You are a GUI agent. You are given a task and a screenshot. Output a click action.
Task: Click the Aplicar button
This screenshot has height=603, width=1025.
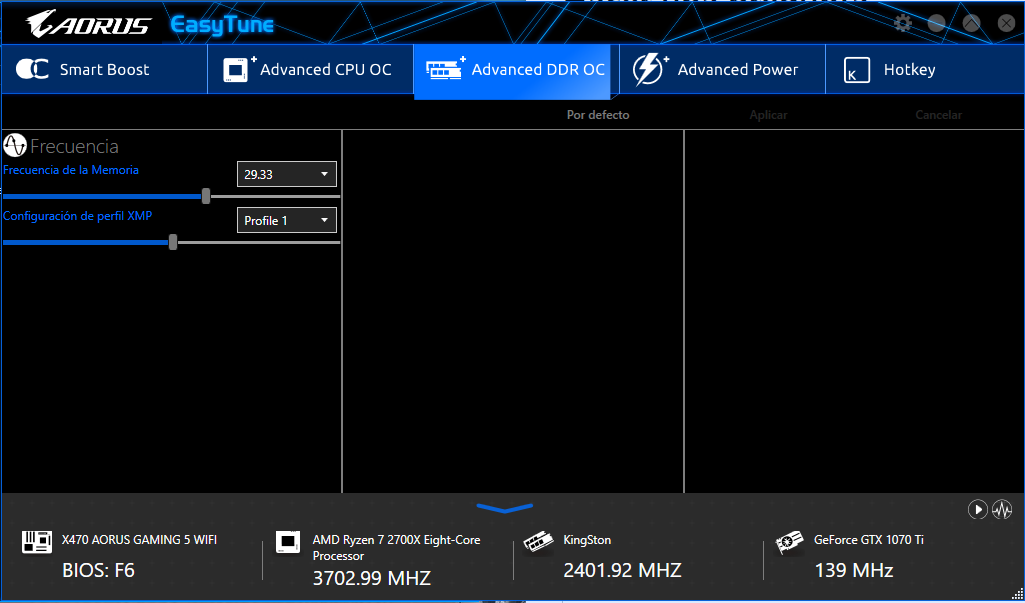pos(768,115)
